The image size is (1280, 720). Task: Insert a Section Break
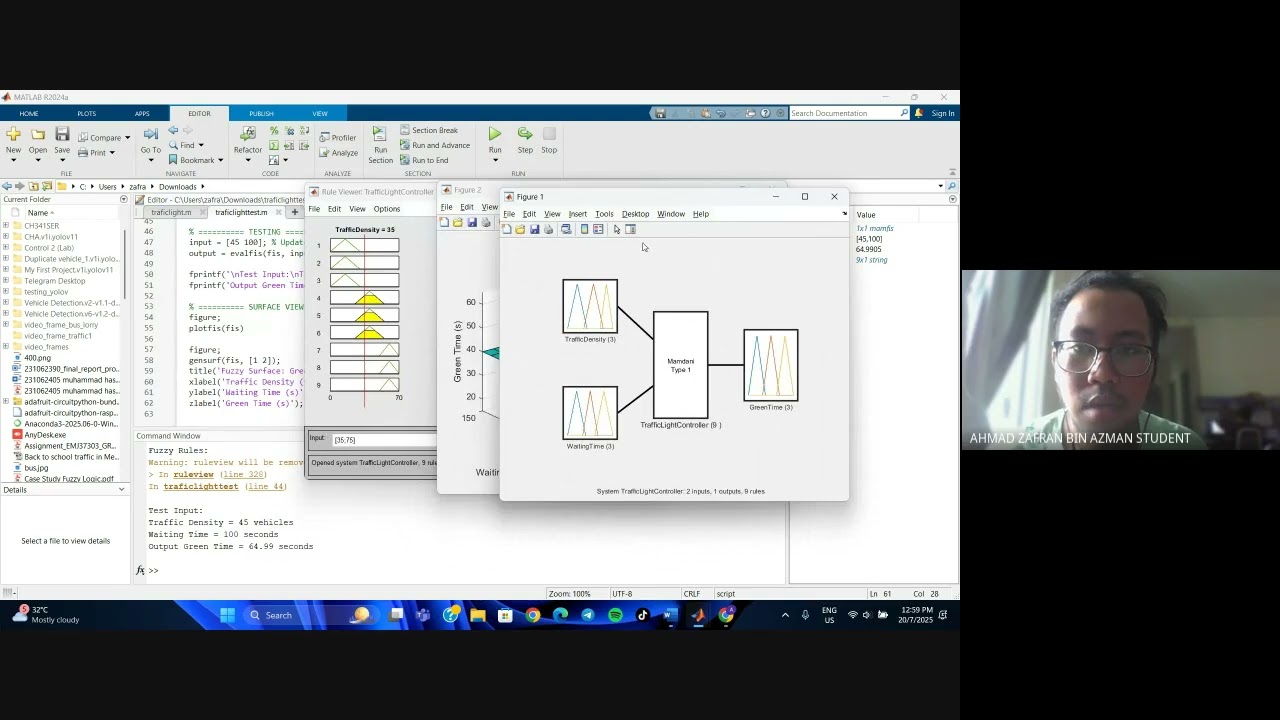point(428,130)
